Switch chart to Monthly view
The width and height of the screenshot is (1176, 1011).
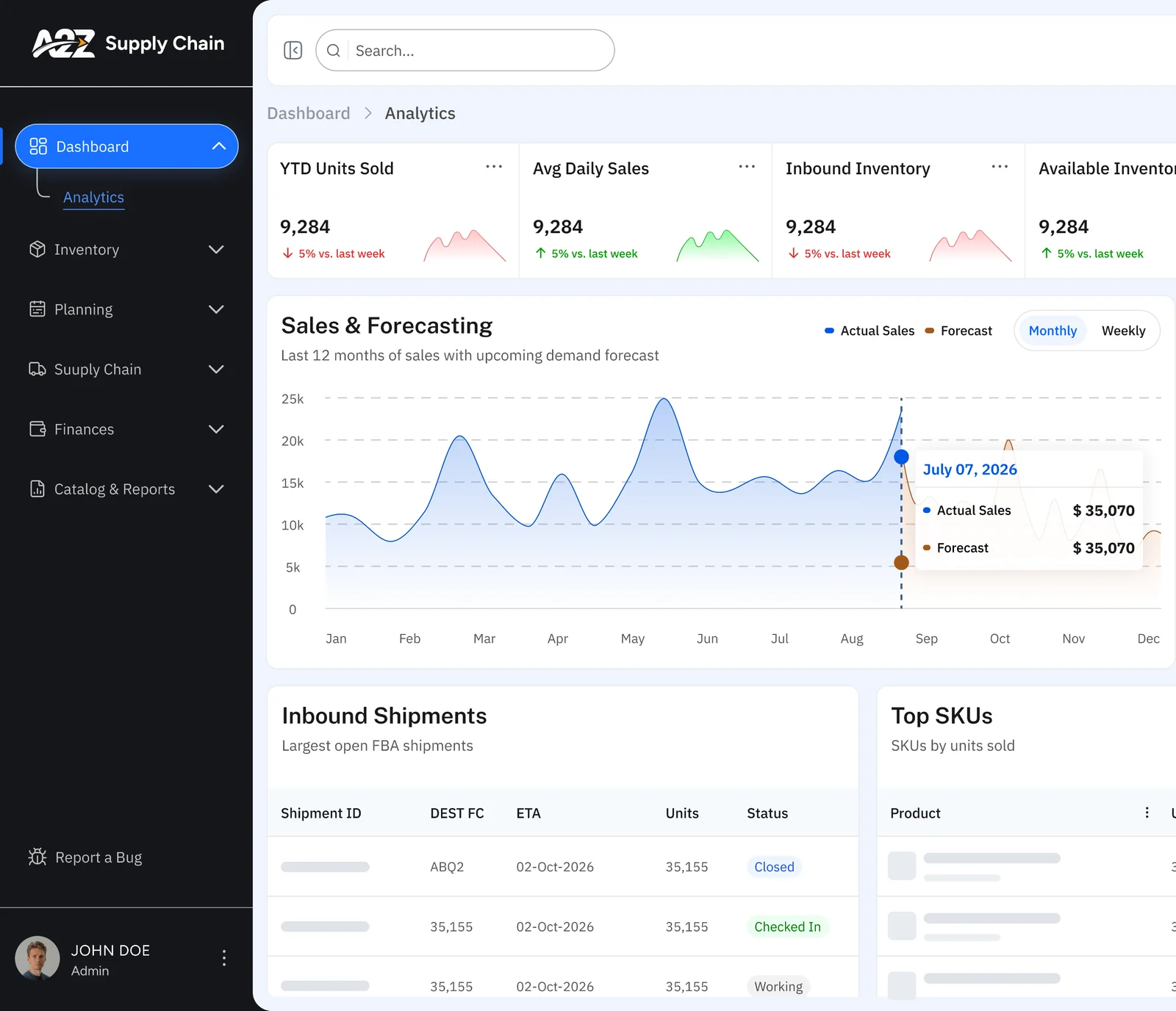point(1053,331)
